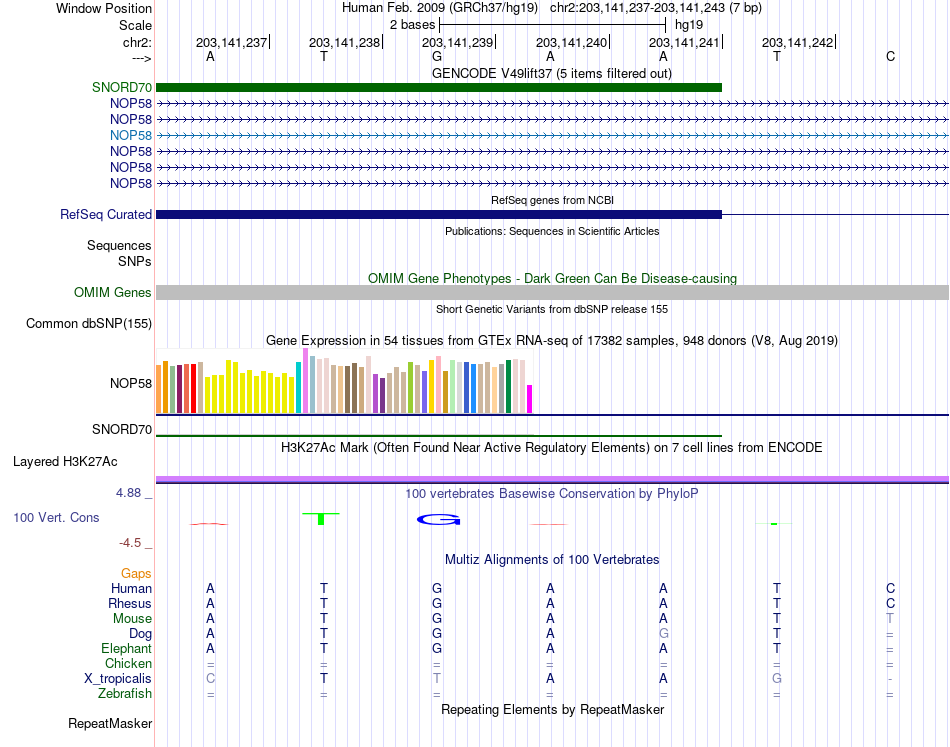Click the pink tallest bar in GTEx chart
950x747 pixels.
[305, 380]
